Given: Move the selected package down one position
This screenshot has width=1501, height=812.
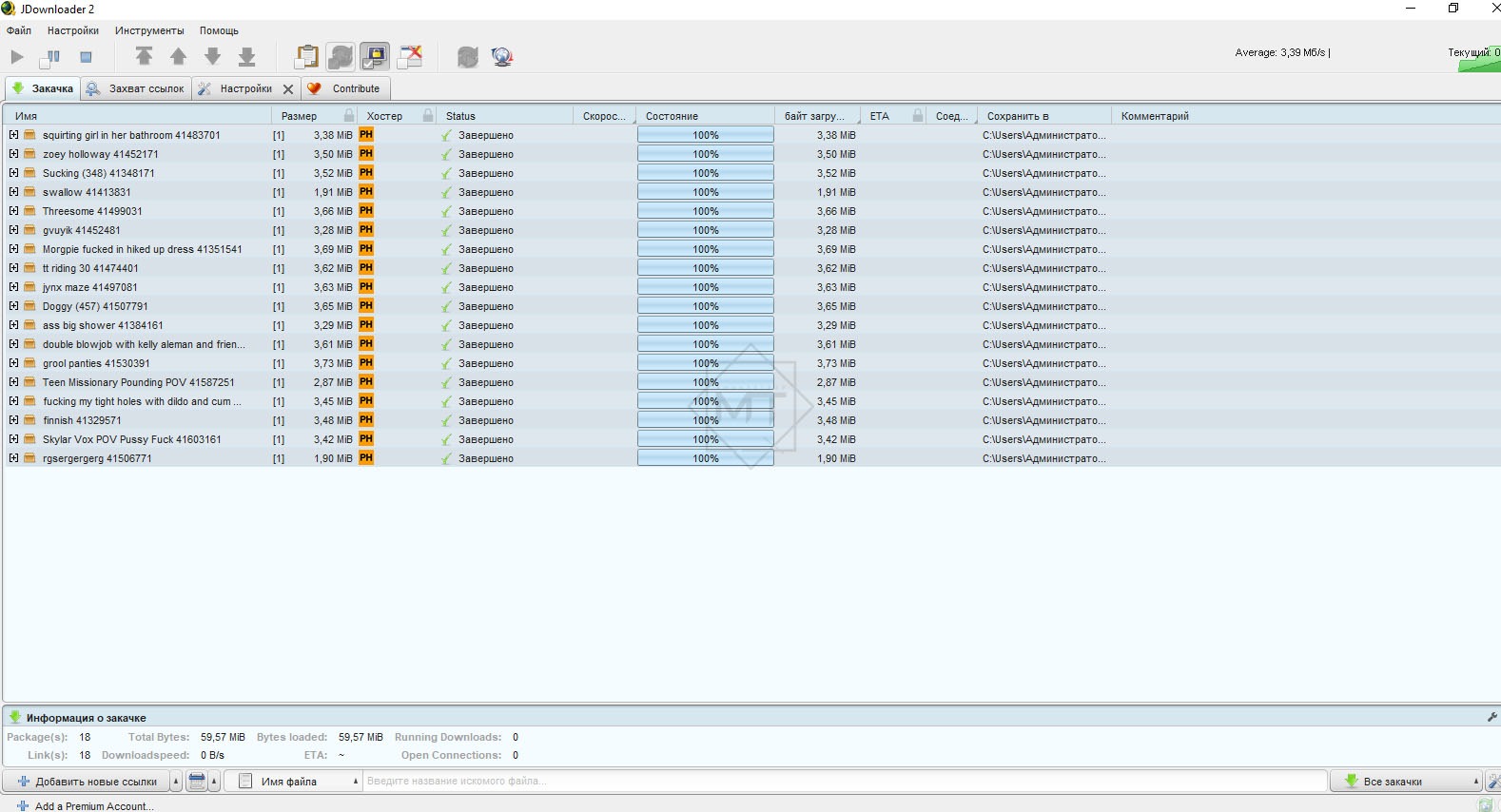Looking at the screenshot, I should tap(212, 57).
